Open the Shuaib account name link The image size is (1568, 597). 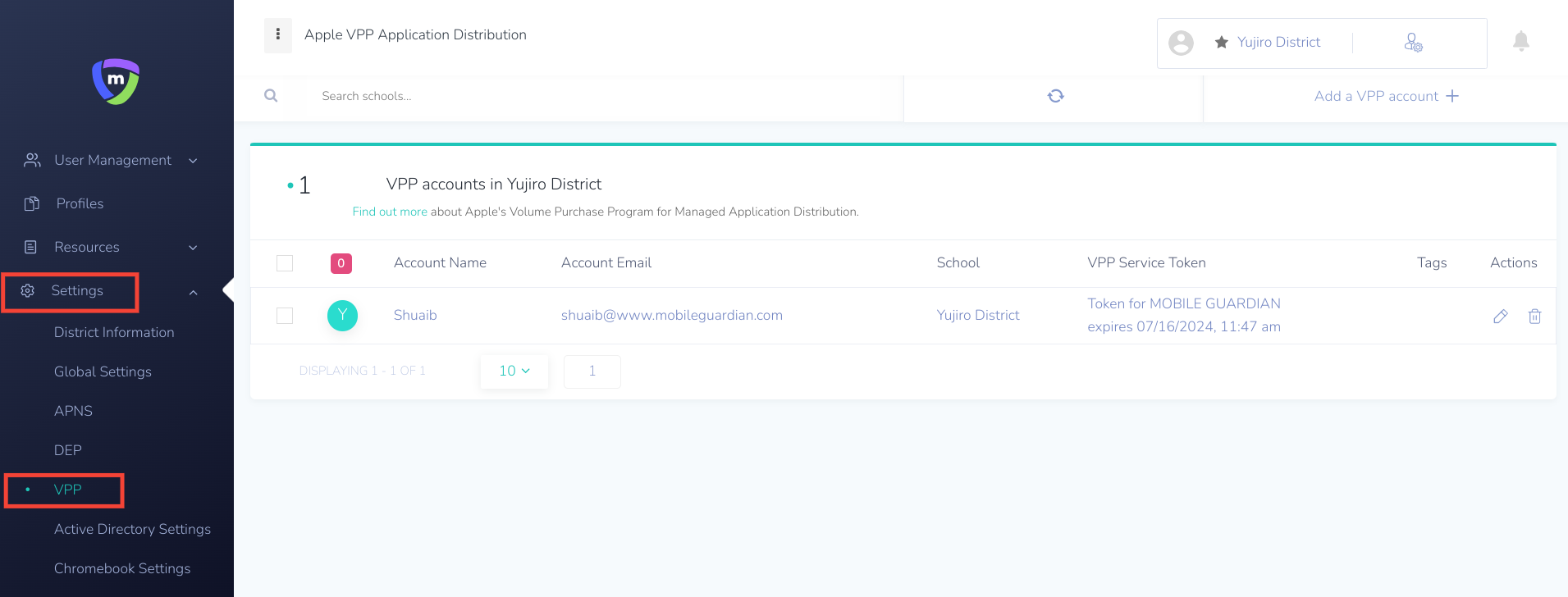pyautogui.click(x=415, y=315)
